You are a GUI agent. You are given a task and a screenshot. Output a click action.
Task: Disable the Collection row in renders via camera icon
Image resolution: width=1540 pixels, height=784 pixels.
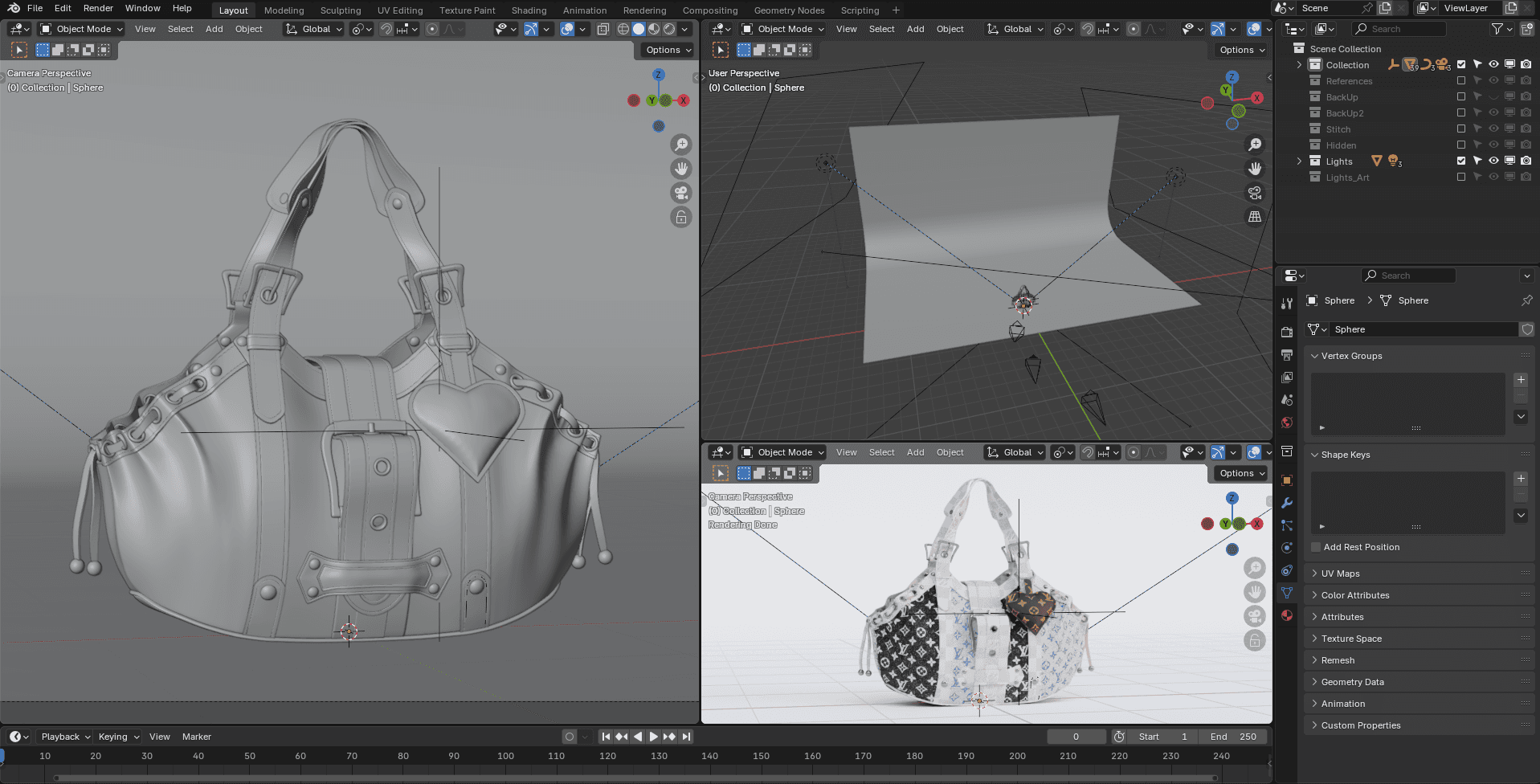(1526, 64)
